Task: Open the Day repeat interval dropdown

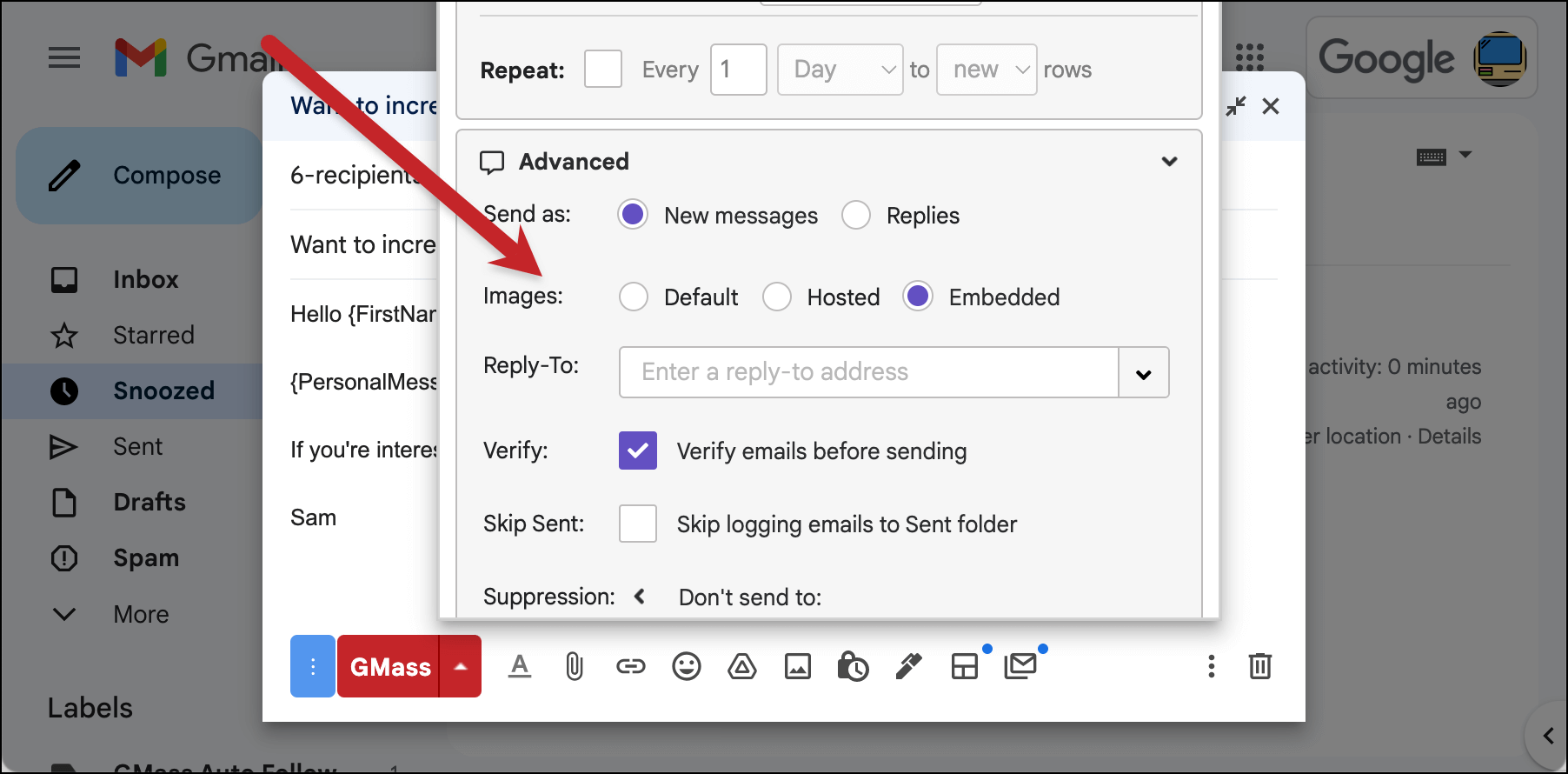Action: [x=840, y=70]
